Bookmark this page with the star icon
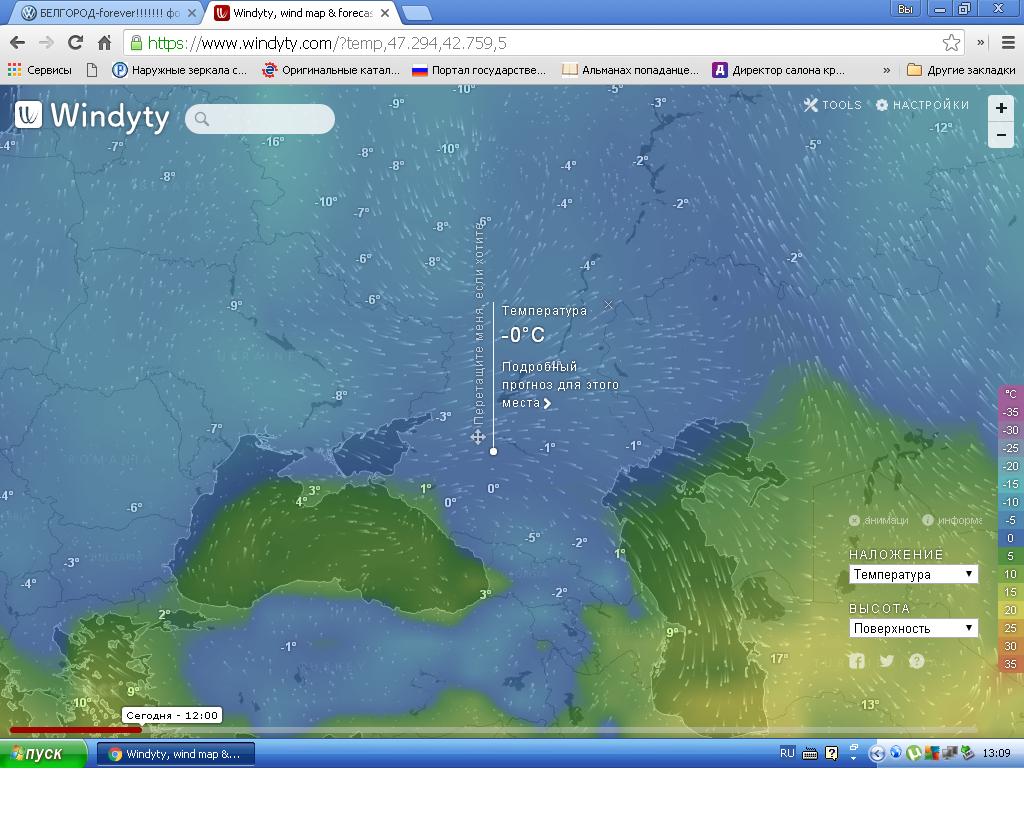 951,43
